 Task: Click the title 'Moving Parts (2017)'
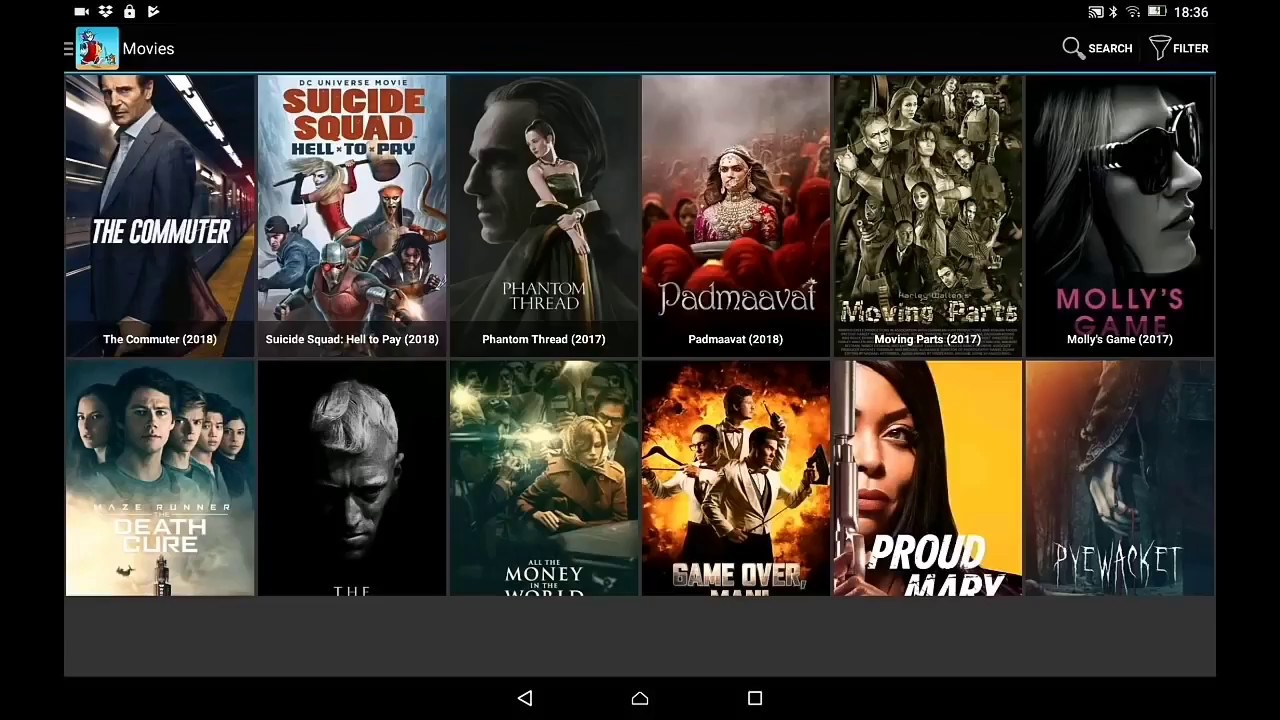point(928,339)
